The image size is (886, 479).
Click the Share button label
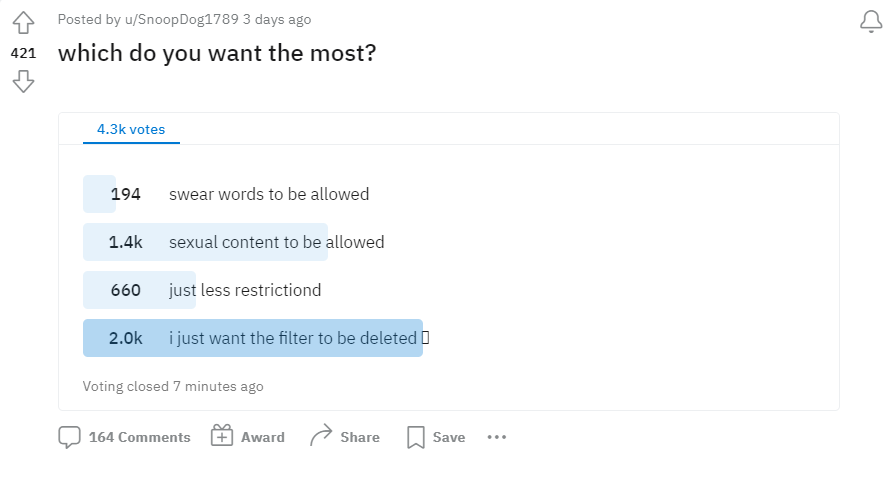360,437
